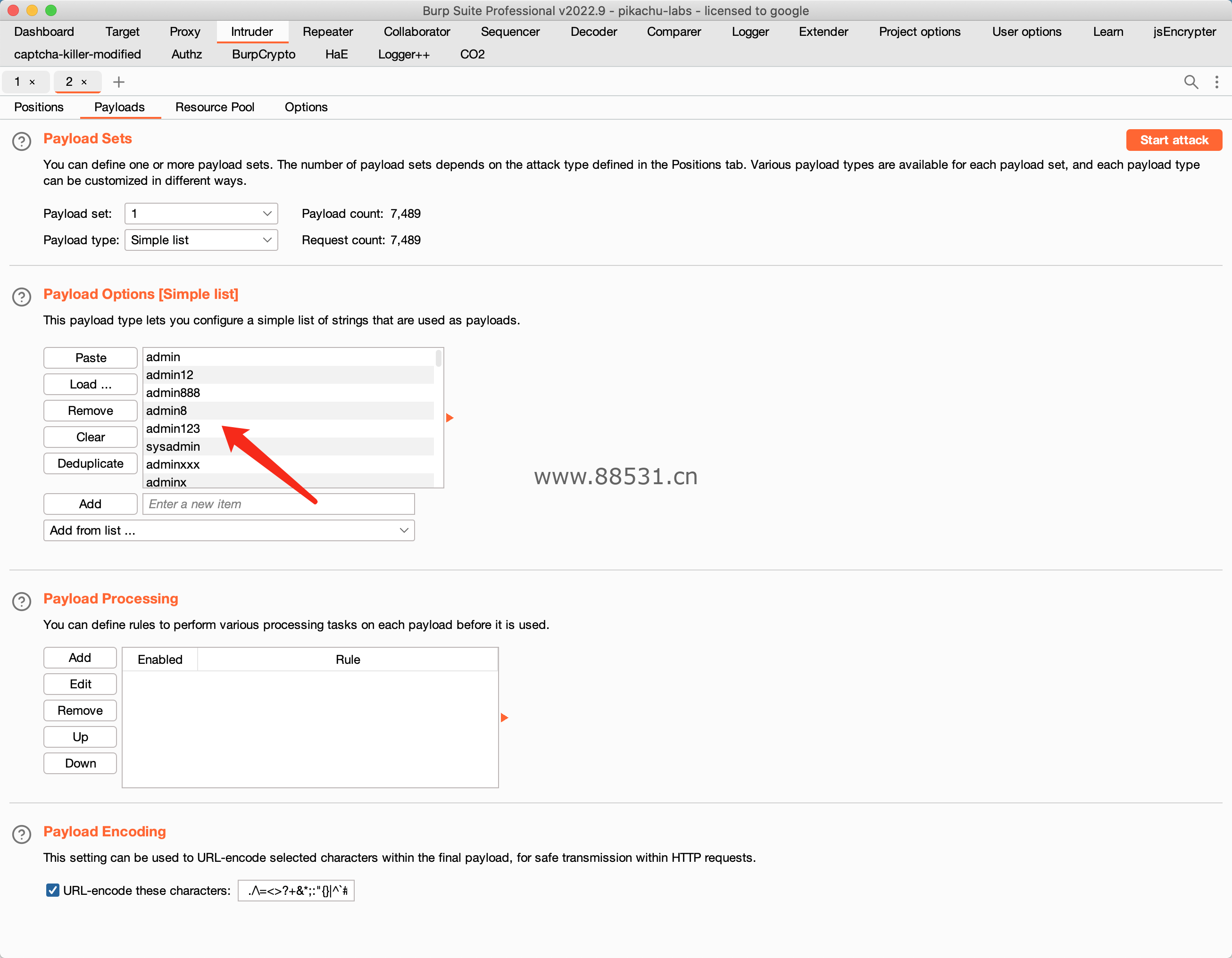
Task: Open the HaE extension tab
Action: point(336,54)
